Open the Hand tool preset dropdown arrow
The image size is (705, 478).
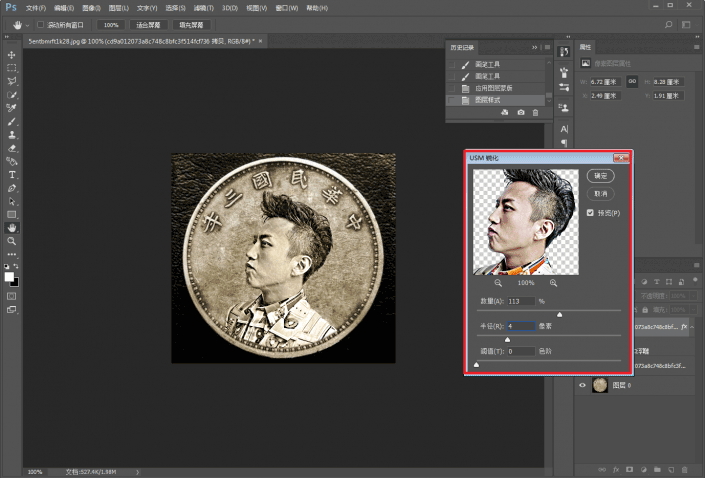27,25
